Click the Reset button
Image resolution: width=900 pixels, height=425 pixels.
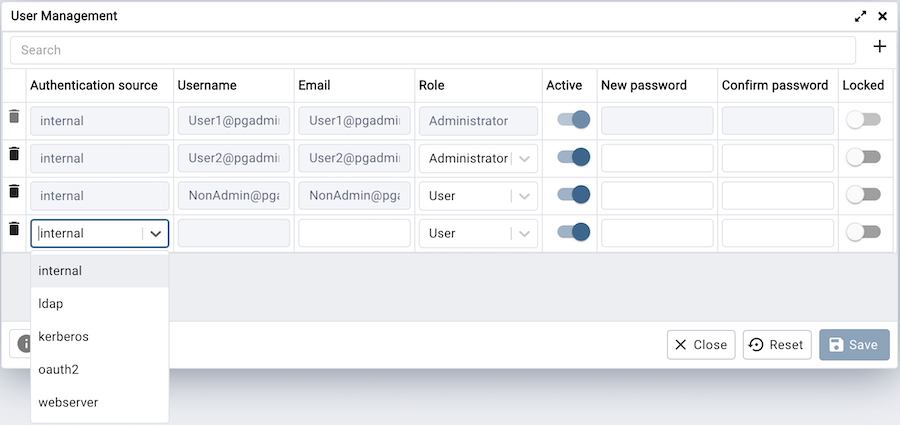pos(776,345)
